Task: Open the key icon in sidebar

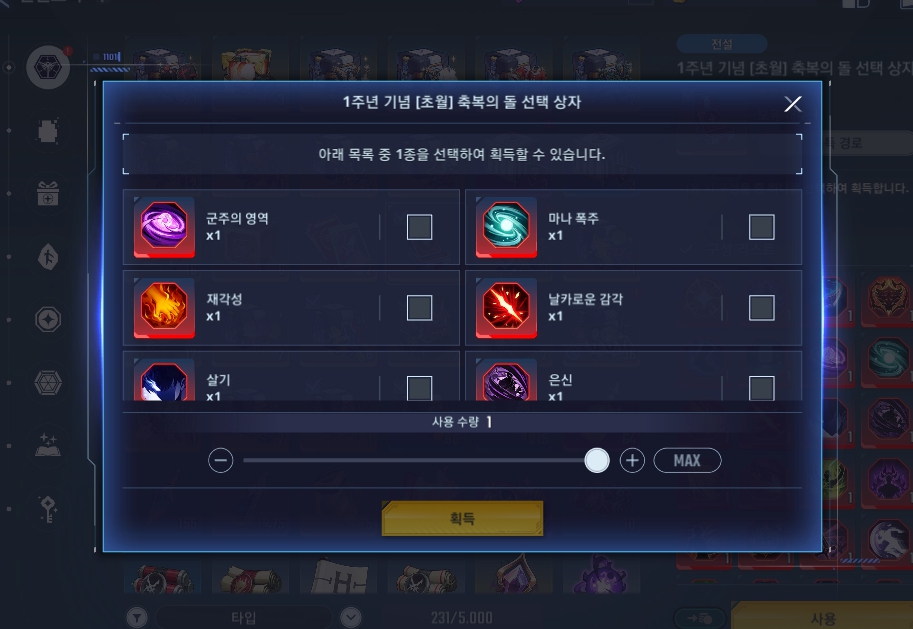Action: (48, 509)
